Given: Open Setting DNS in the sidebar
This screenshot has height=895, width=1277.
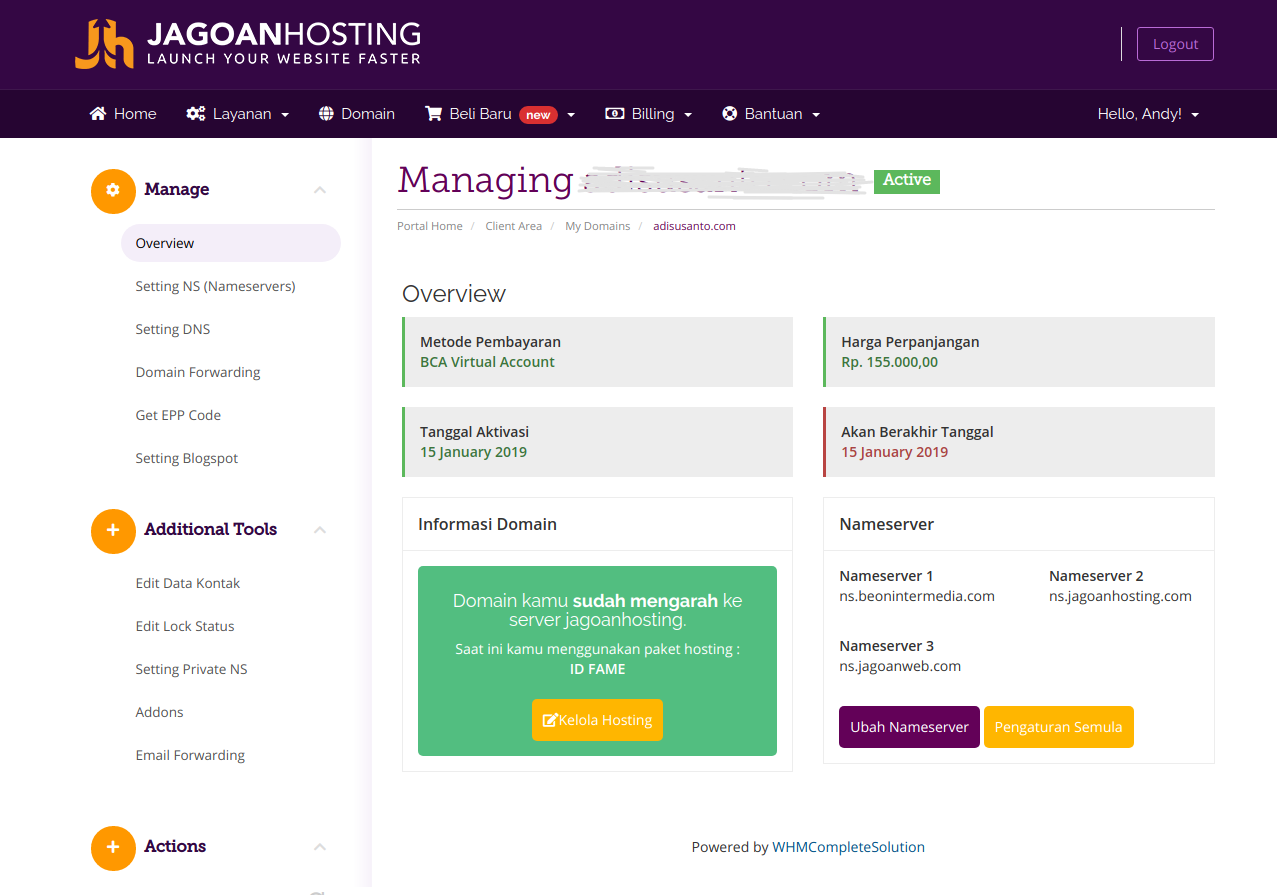Looking at the screenshot, I should [x=173, y=329].
